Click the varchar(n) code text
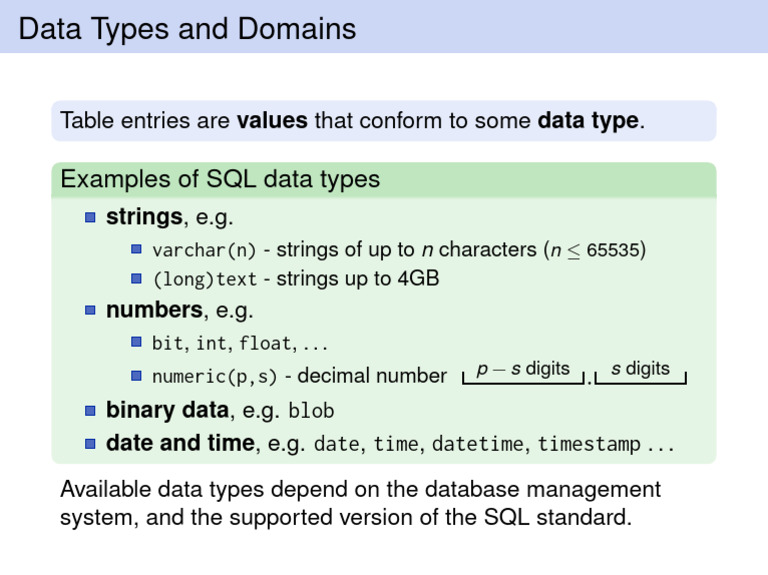Image resolution: width=768 pixels, height=575 pixels. click(x=204, y=250)
